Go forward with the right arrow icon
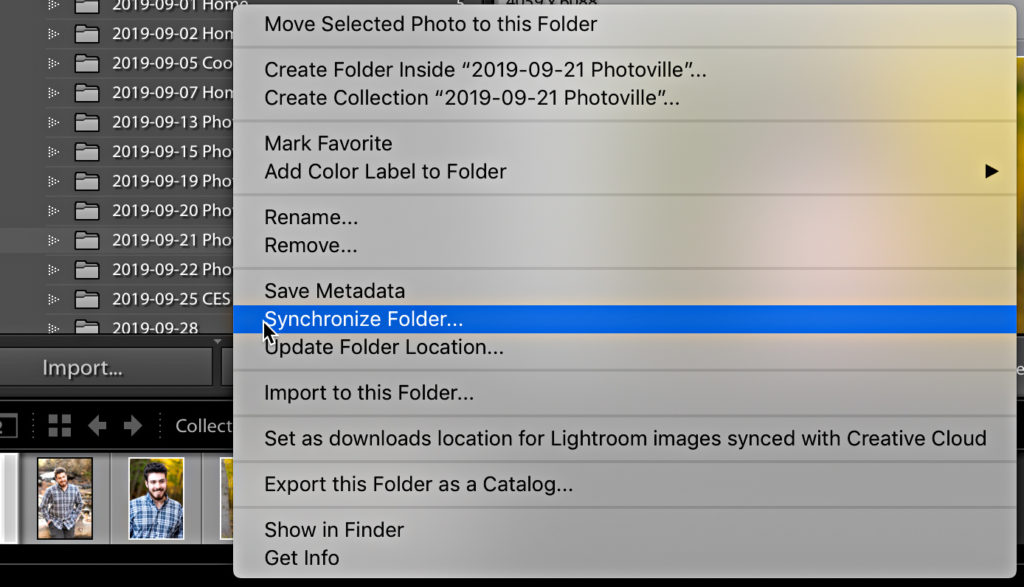This screenshot has width=1024, height=587. tap(133, 426)
